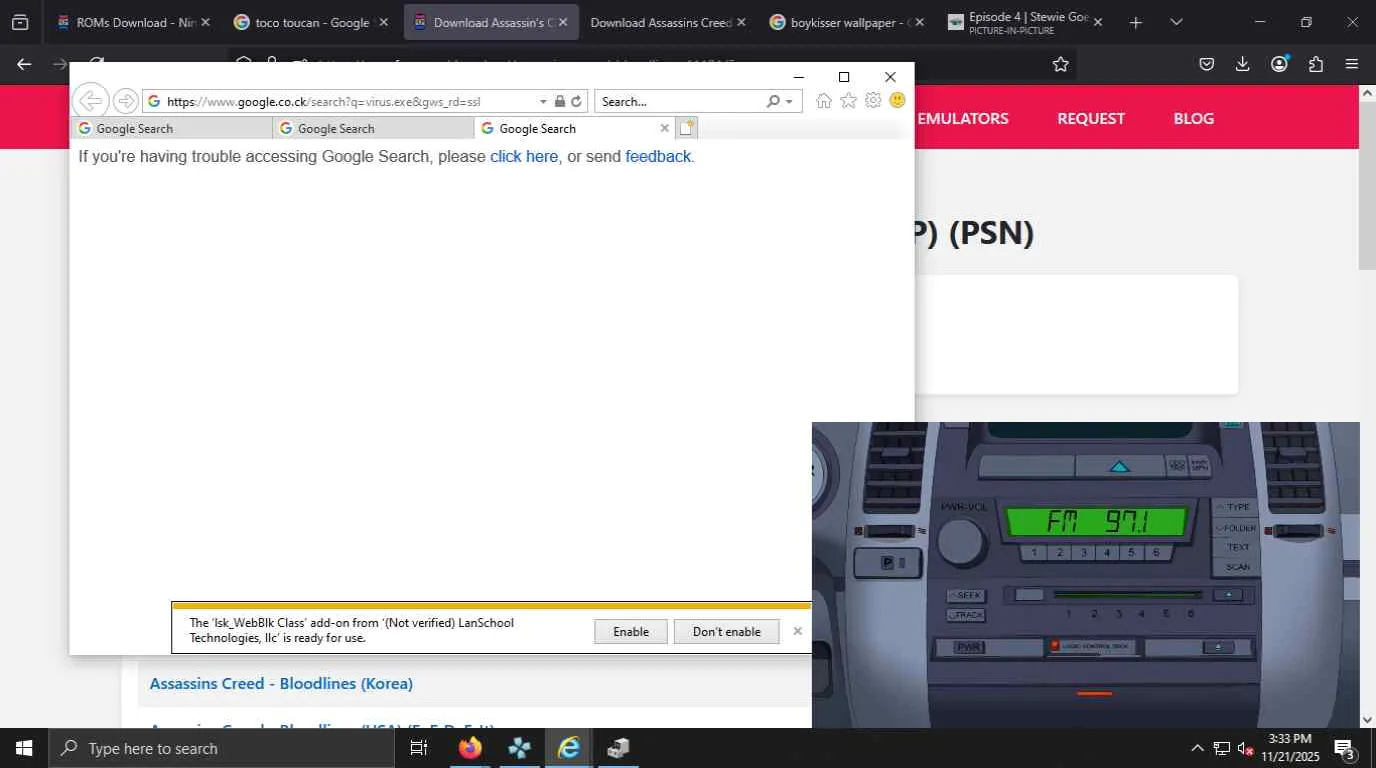This screenshot has height=768, width=1376.
Task: Show hidden system tray icons
Action: pyautogui.click(x=1197, y=748)
